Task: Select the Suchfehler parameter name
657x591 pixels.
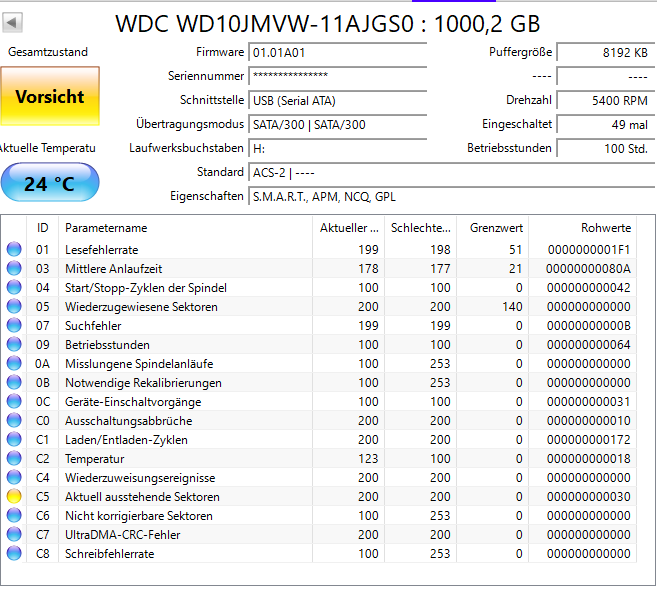Action: click(x=93, y=326)
